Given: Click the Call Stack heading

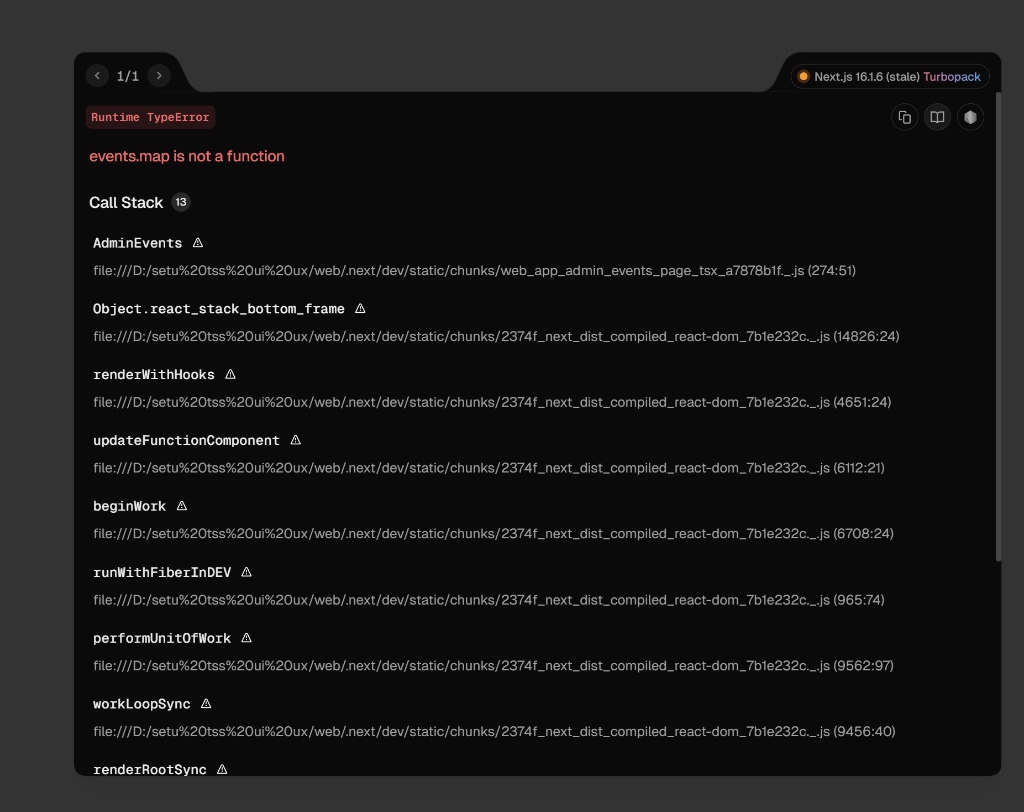Looking at the screenshot, I should (x=126, y=203).
